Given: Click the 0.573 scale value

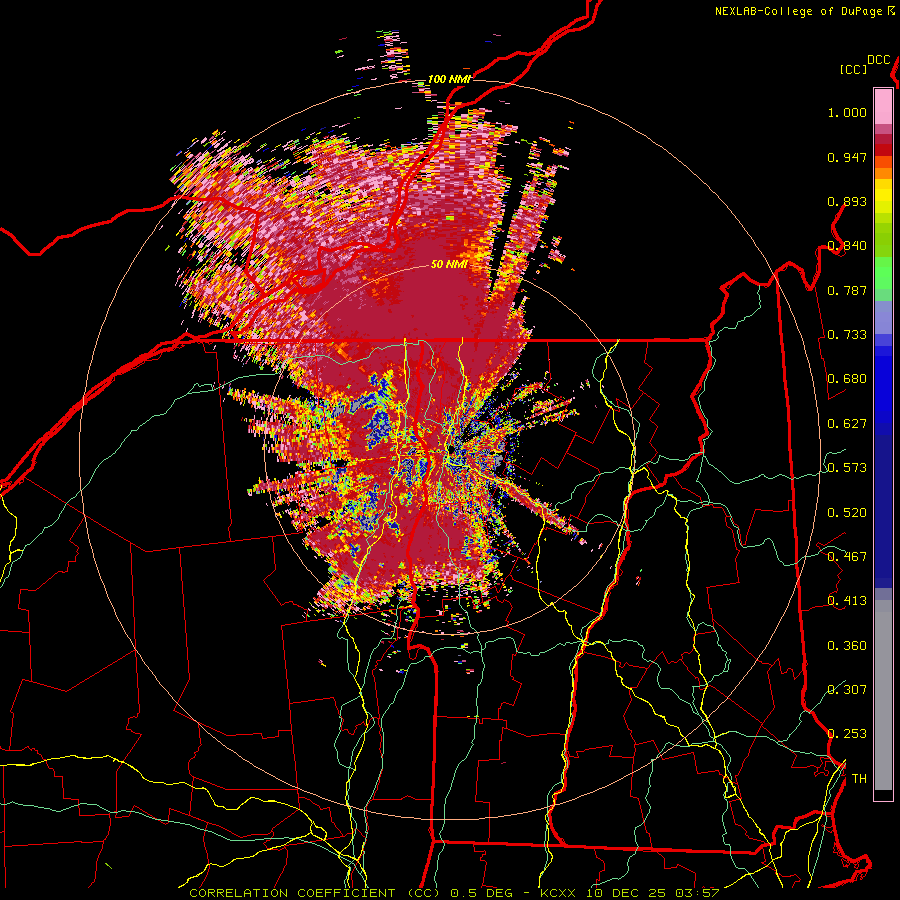Looking at the screenshot, I should [x=847, y=468].
